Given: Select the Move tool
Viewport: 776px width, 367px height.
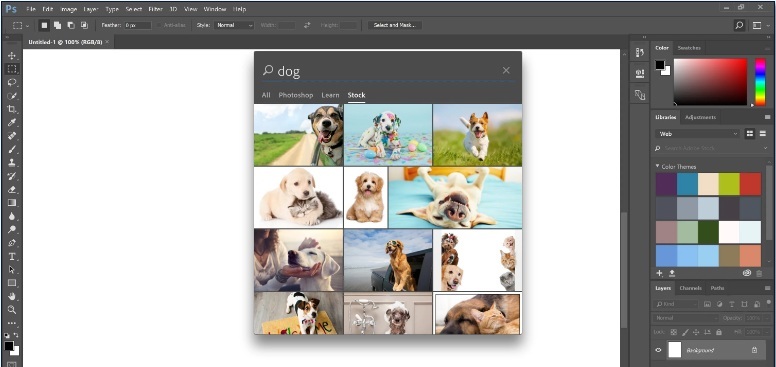Looking at the screenshot, I should coord(12,56).
